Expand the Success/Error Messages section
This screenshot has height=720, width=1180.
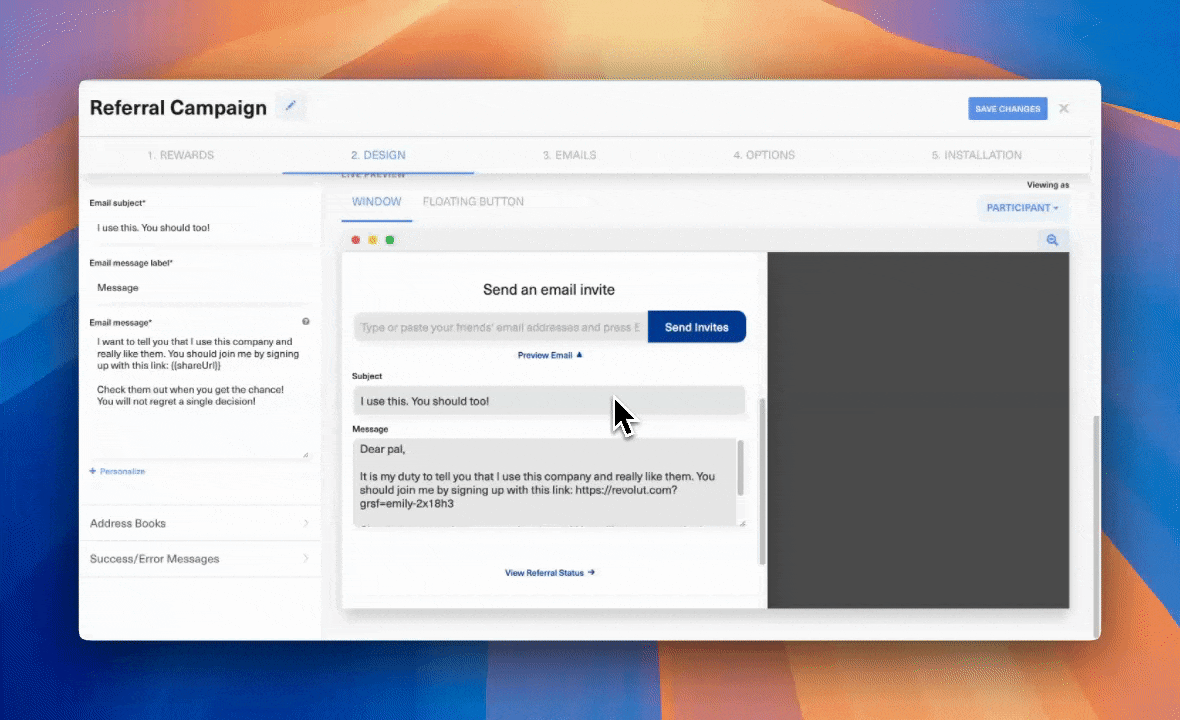200,558
